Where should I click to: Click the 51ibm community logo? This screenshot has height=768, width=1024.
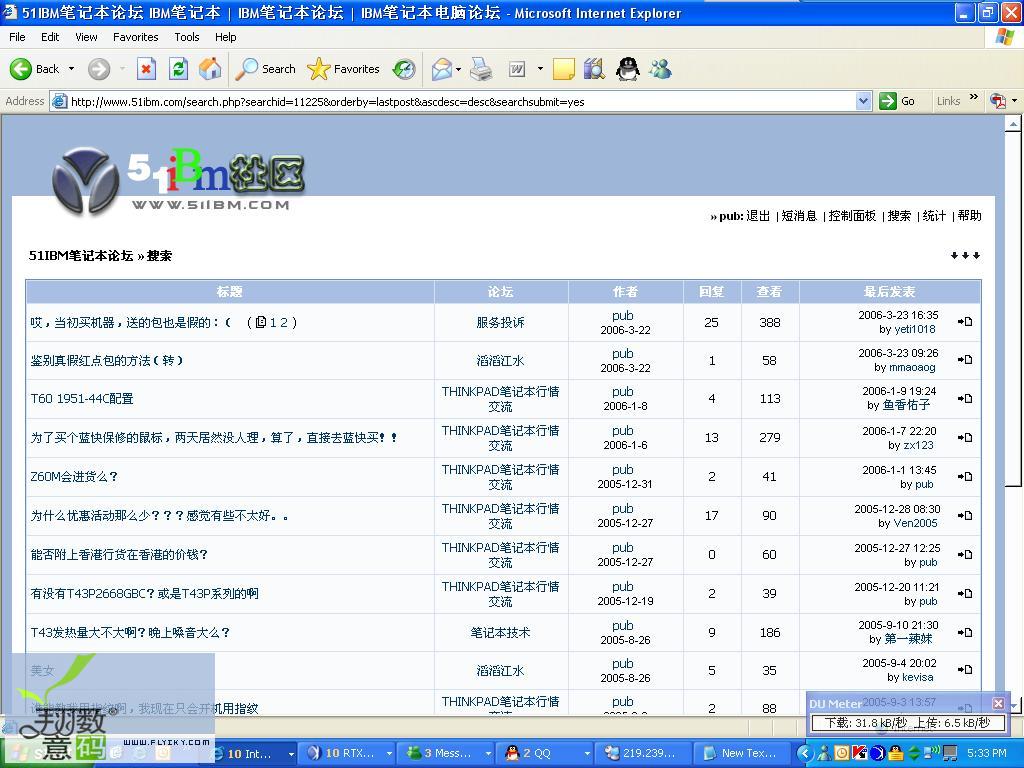pos(178,180)
